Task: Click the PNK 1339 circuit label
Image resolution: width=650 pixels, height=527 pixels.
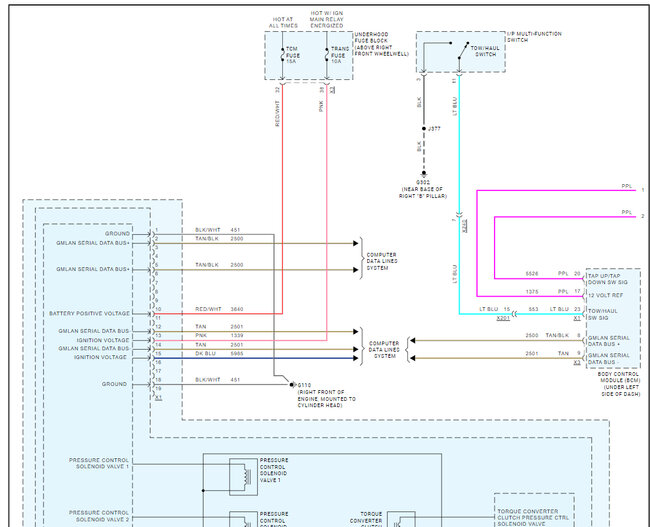Action: coord(219,335)
